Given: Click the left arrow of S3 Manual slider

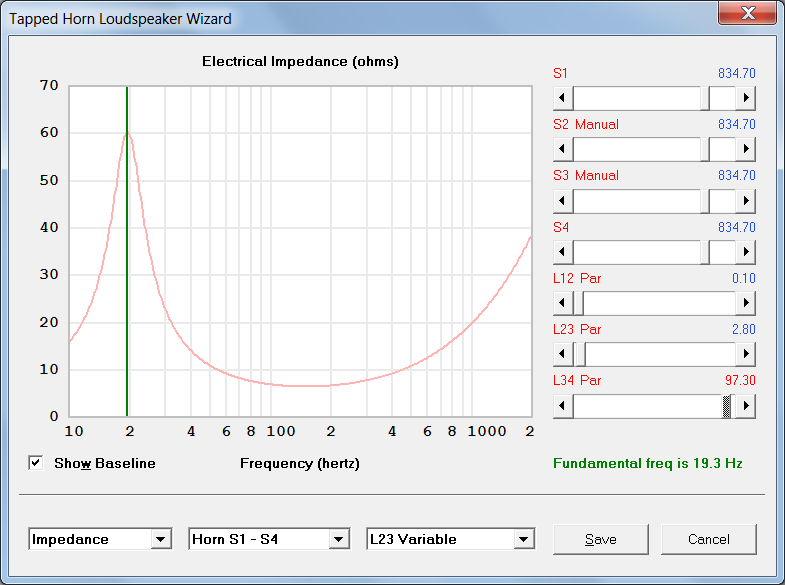Looking at the screenshot, I should click(x=563, y=200).
